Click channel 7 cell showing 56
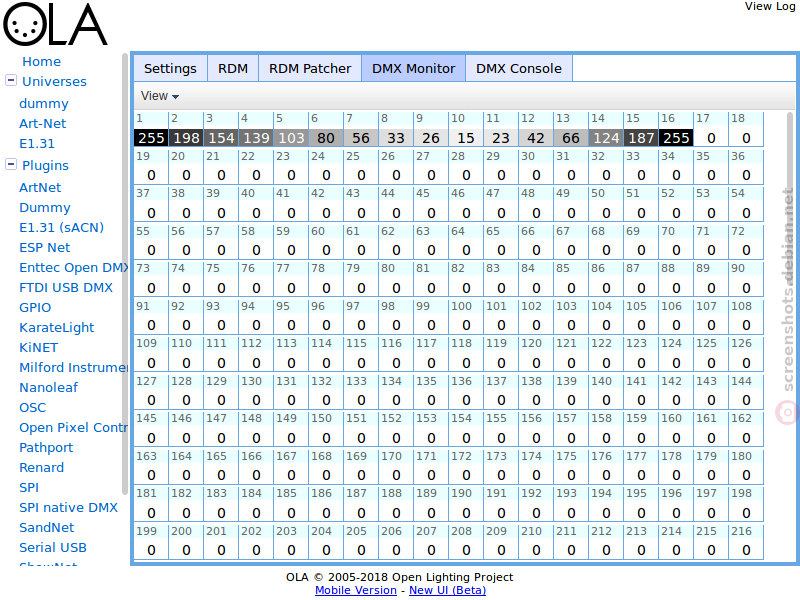 [x=361, y=129]
